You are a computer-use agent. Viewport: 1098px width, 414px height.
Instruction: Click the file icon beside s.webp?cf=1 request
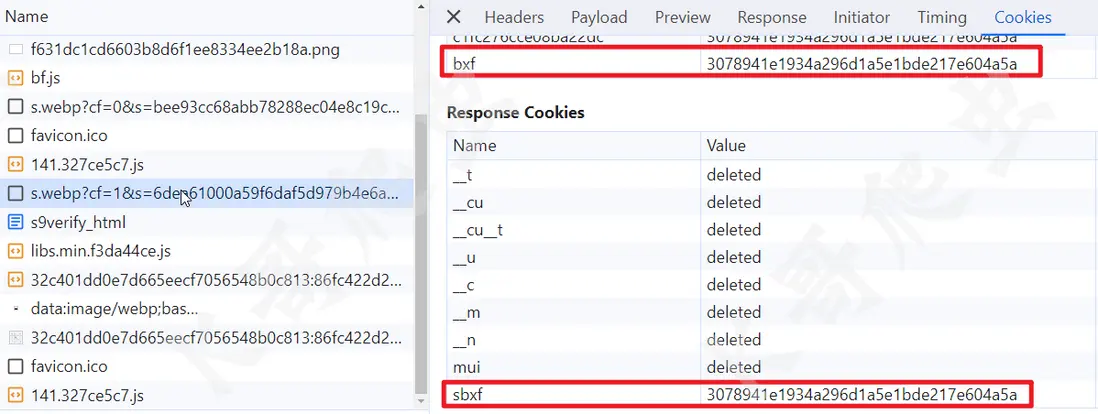15,193
